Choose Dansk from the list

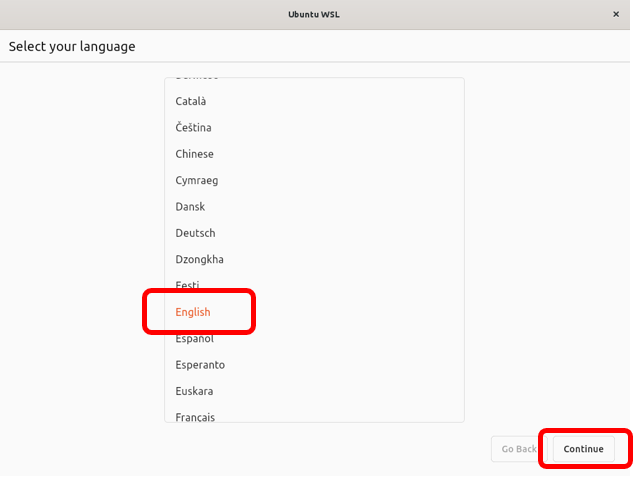click(314, 207)
